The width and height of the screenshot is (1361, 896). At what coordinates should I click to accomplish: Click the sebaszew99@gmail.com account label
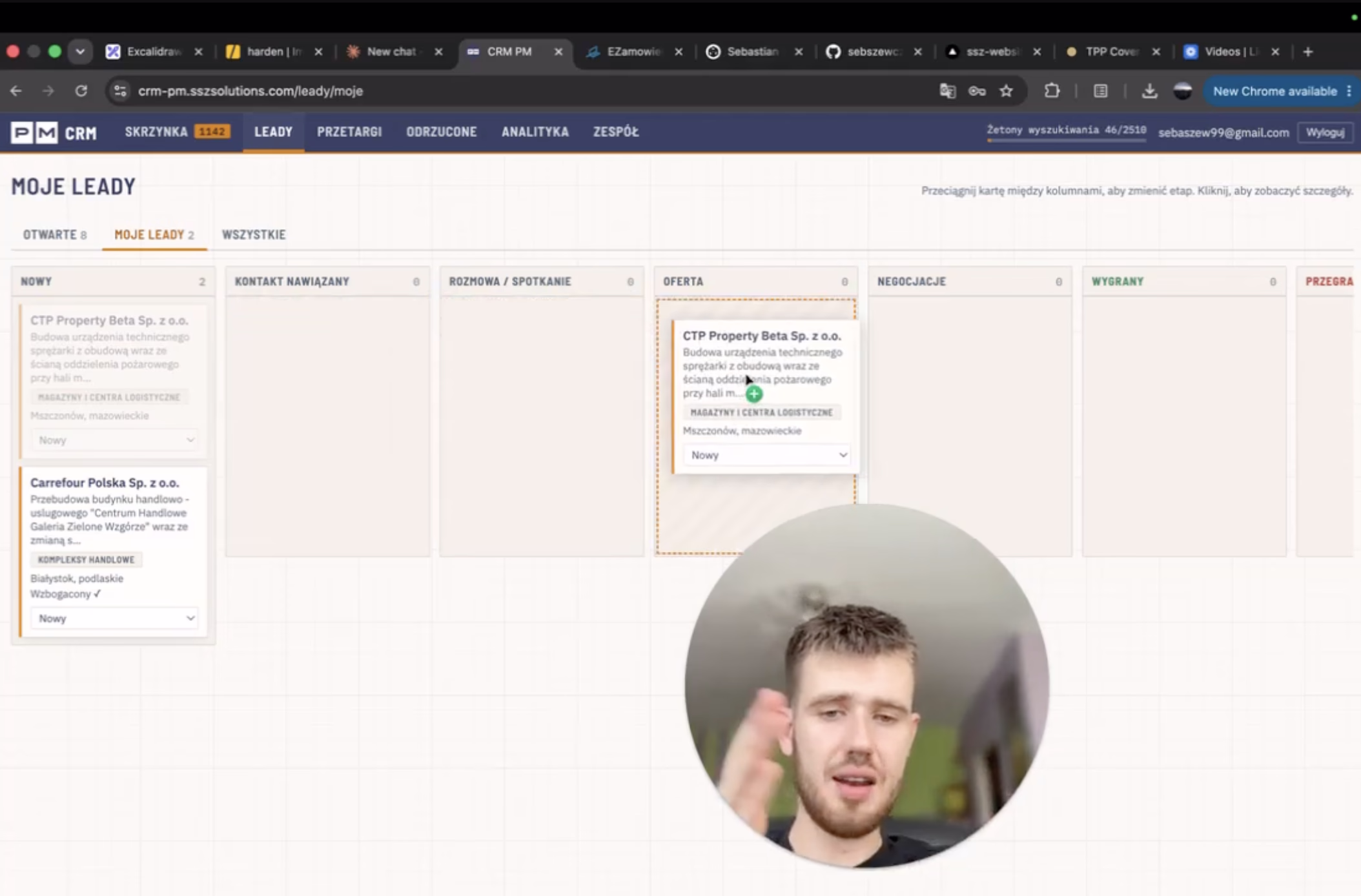pos(1223,133)
